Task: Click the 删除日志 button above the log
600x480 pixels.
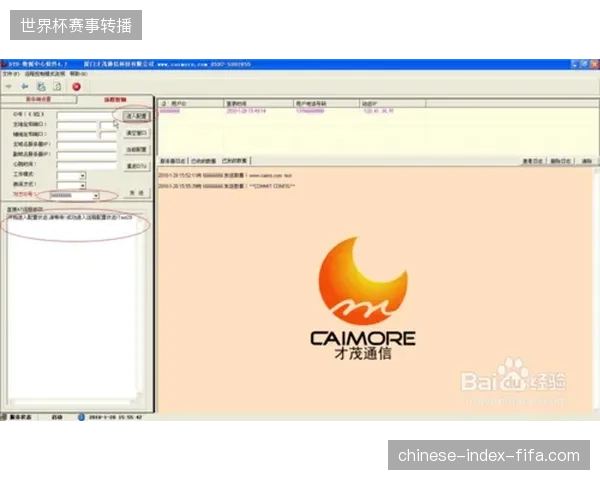Action: coord(561,161)
